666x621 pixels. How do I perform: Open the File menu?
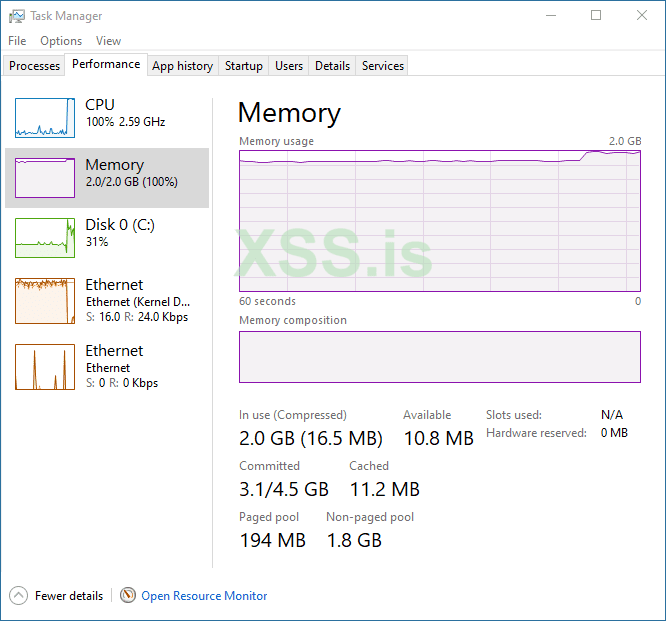click(x=17, y=41)
